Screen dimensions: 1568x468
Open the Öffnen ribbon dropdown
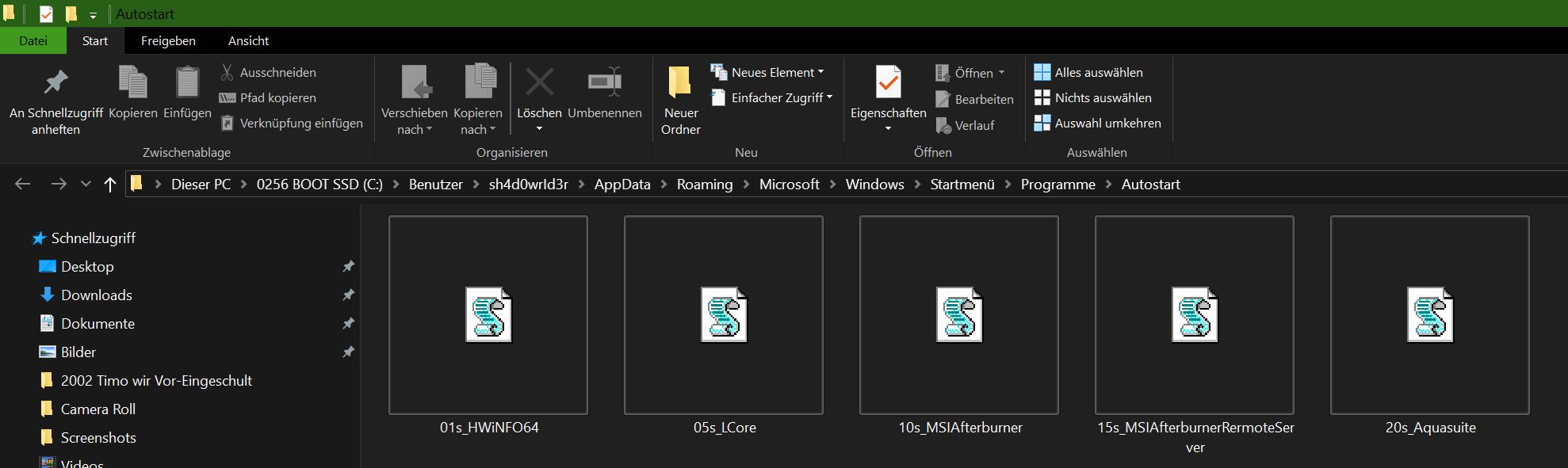[x=970, y=73]
